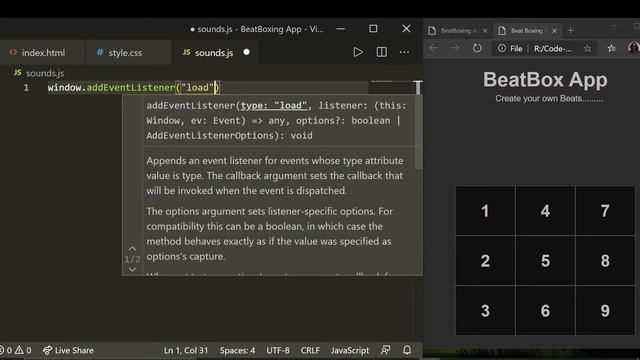This screenshot has height=360, width=640.
Task: Maximize the VS Code window
Action: [373, 29]
